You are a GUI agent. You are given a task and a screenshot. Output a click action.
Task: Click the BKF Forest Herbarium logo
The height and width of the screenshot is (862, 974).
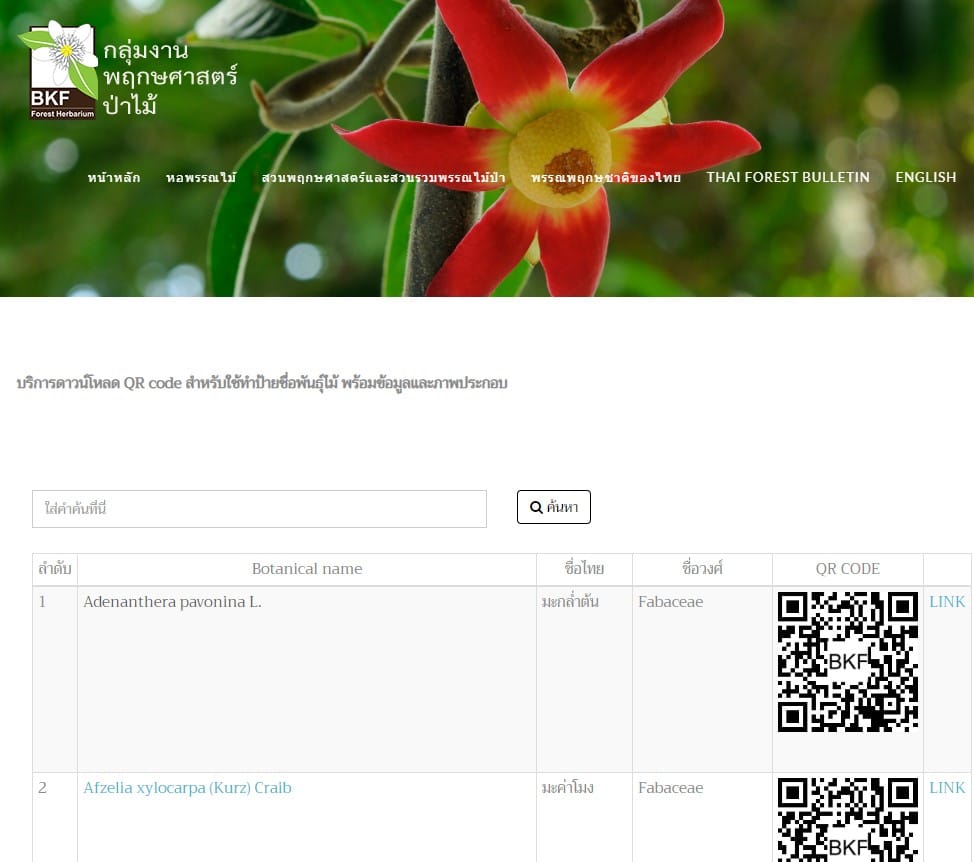coord(58,70)
